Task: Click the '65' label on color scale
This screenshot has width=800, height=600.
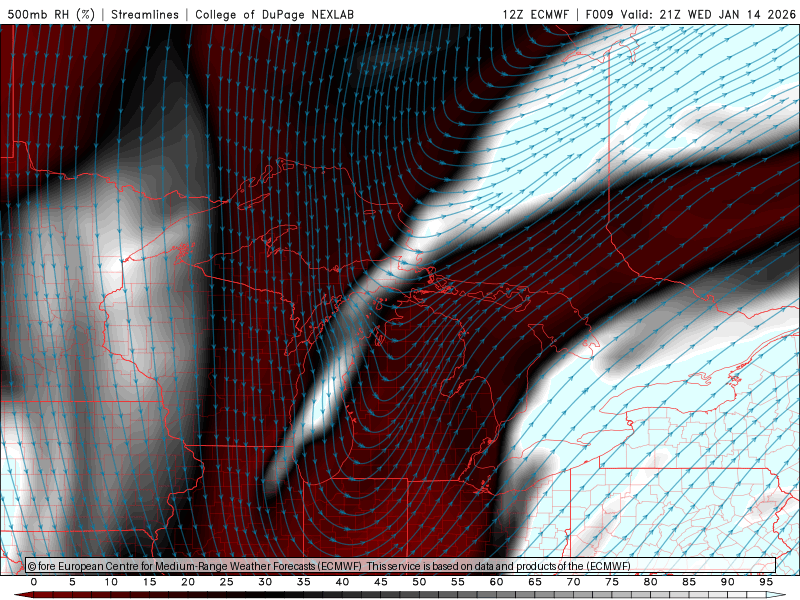Action: (x=535, y=582)
